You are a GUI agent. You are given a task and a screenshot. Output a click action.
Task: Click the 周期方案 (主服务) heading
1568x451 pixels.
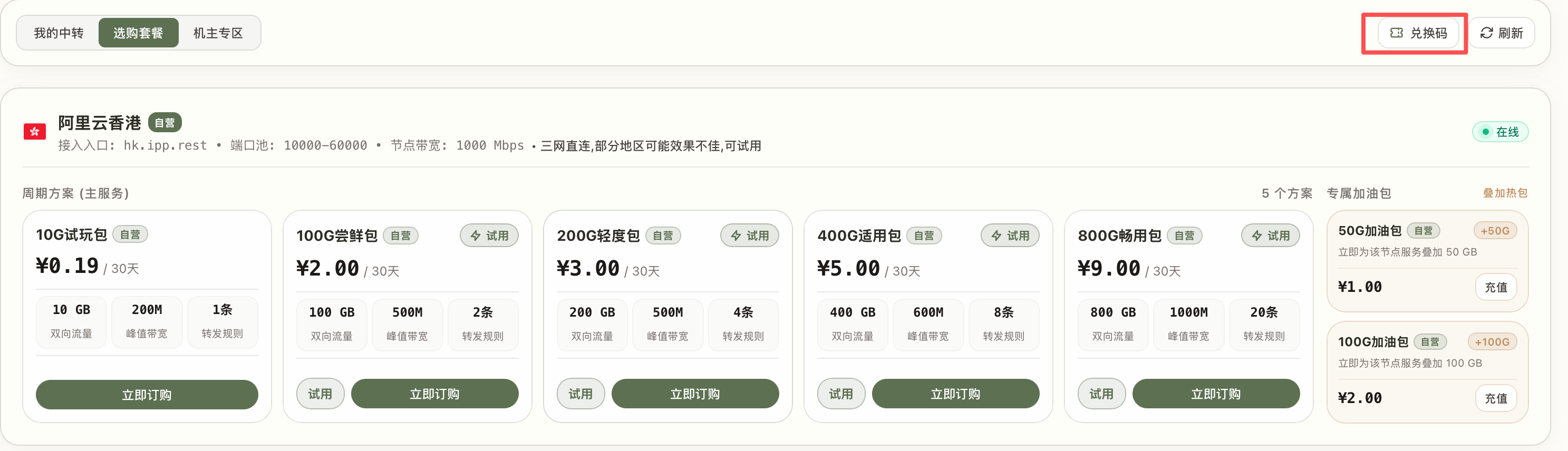click(x=76, y=193)
